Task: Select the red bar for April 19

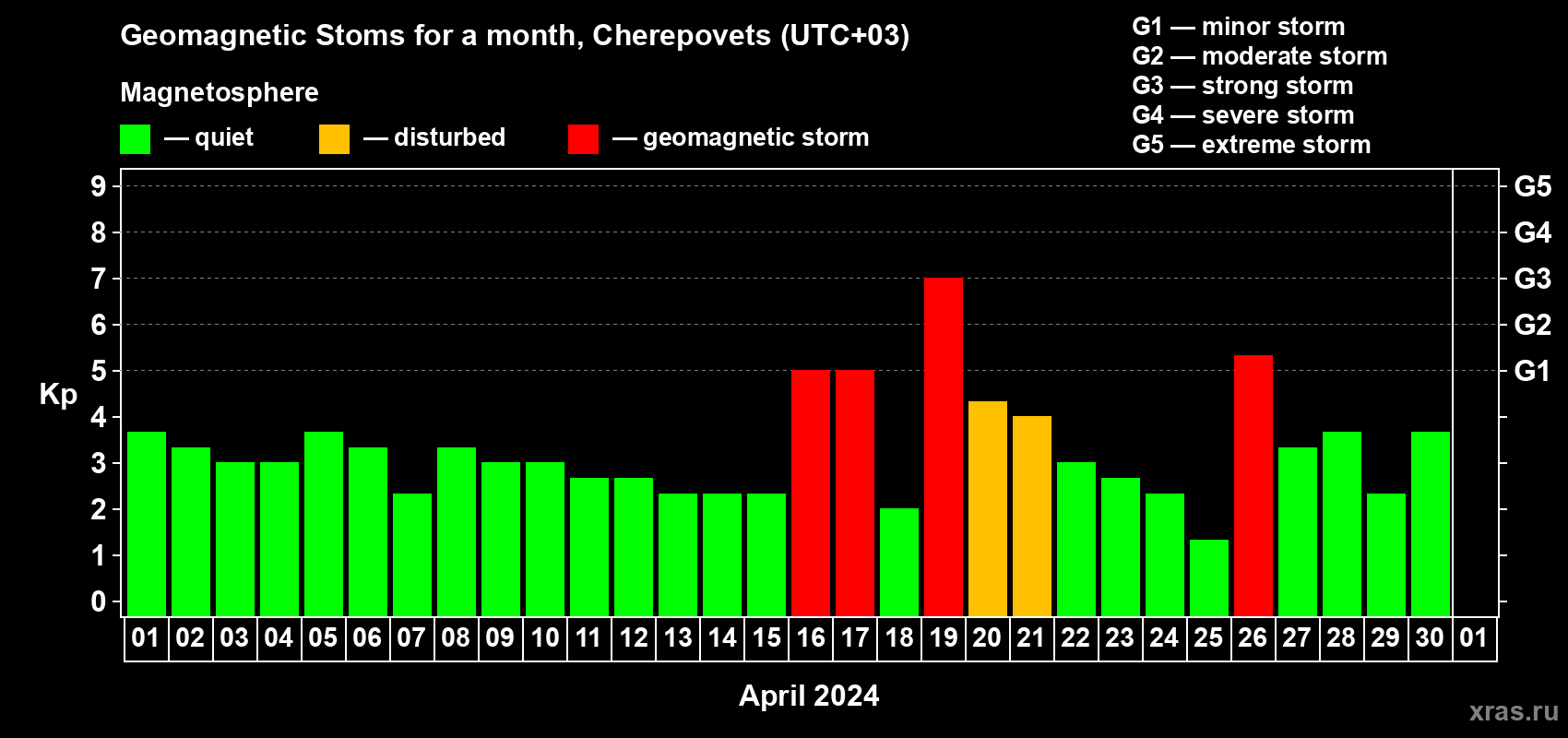Action: [944, 446]
